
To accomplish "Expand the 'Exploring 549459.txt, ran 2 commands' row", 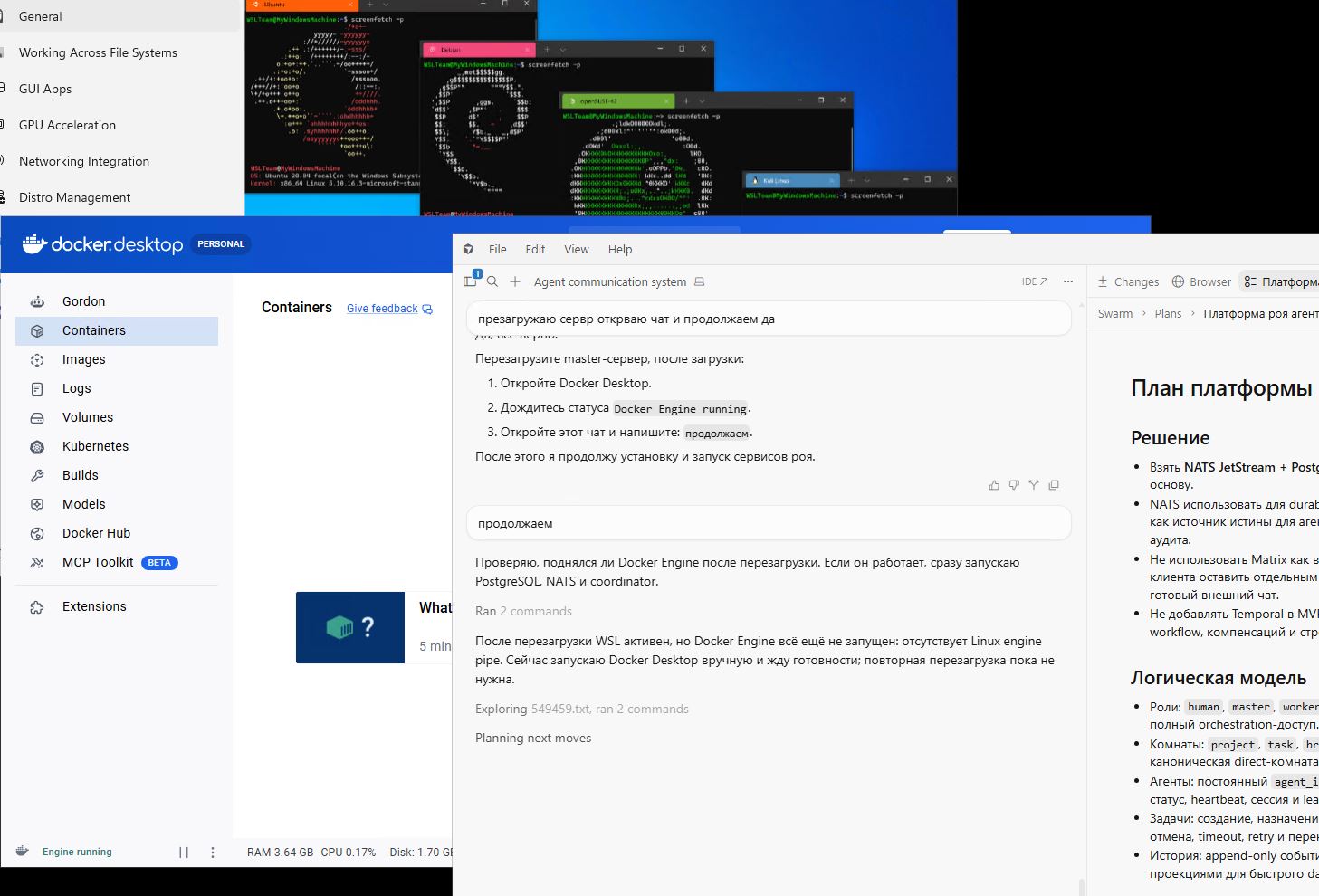I will (582, 709).
